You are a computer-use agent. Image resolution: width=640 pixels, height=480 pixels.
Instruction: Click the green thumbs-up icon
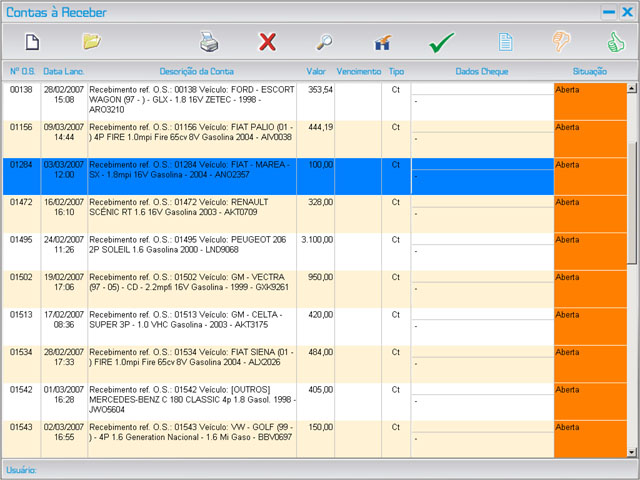tap(615, 42)
